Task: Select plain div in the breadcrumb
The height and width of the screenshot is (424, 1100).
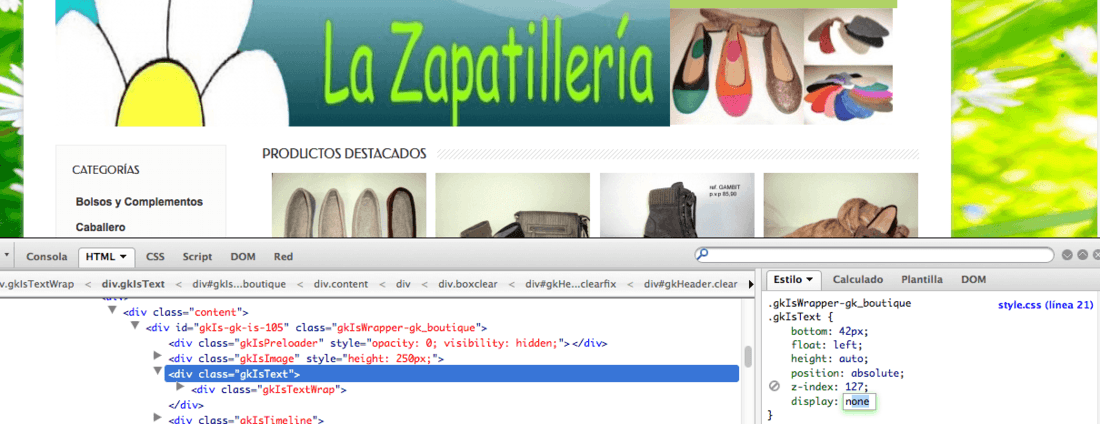Action: [x=403, y=284]
